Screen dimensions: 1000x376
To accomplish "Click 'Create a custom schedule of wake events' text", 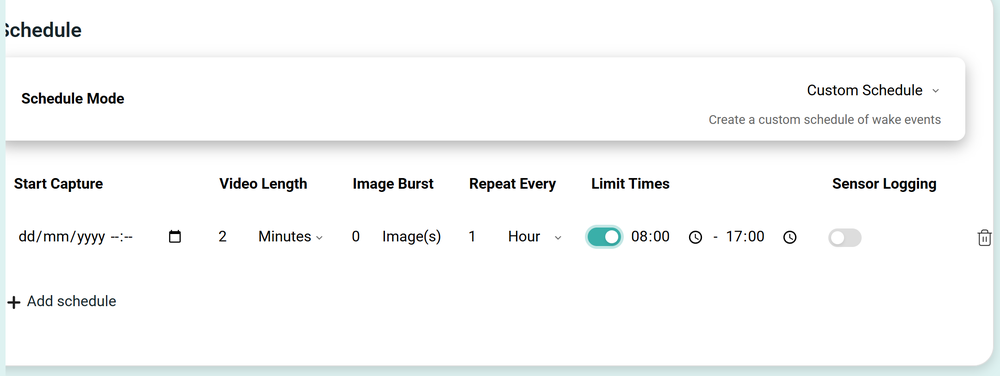I will coord(825,119).
